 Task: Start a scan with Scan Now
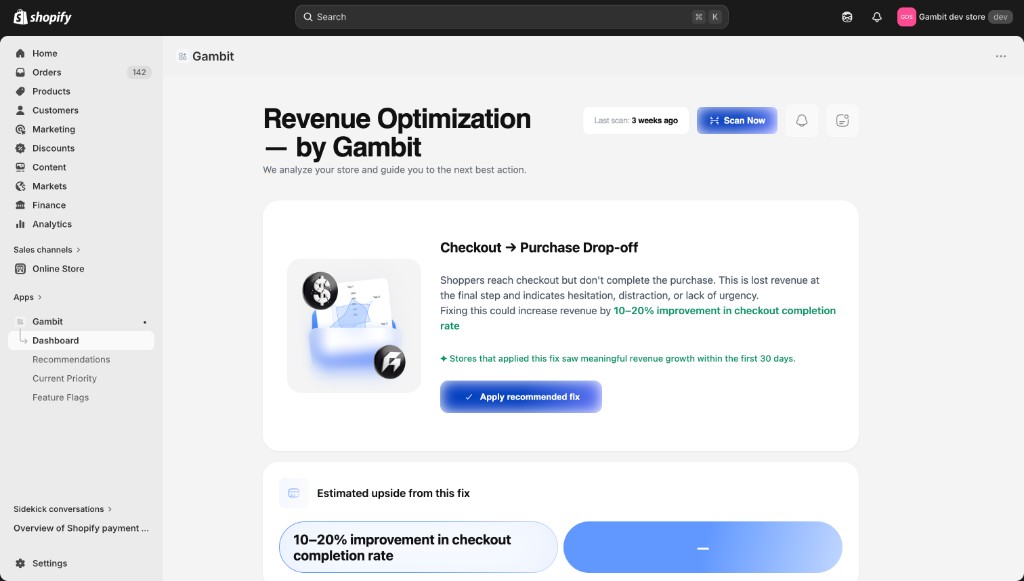737,121
